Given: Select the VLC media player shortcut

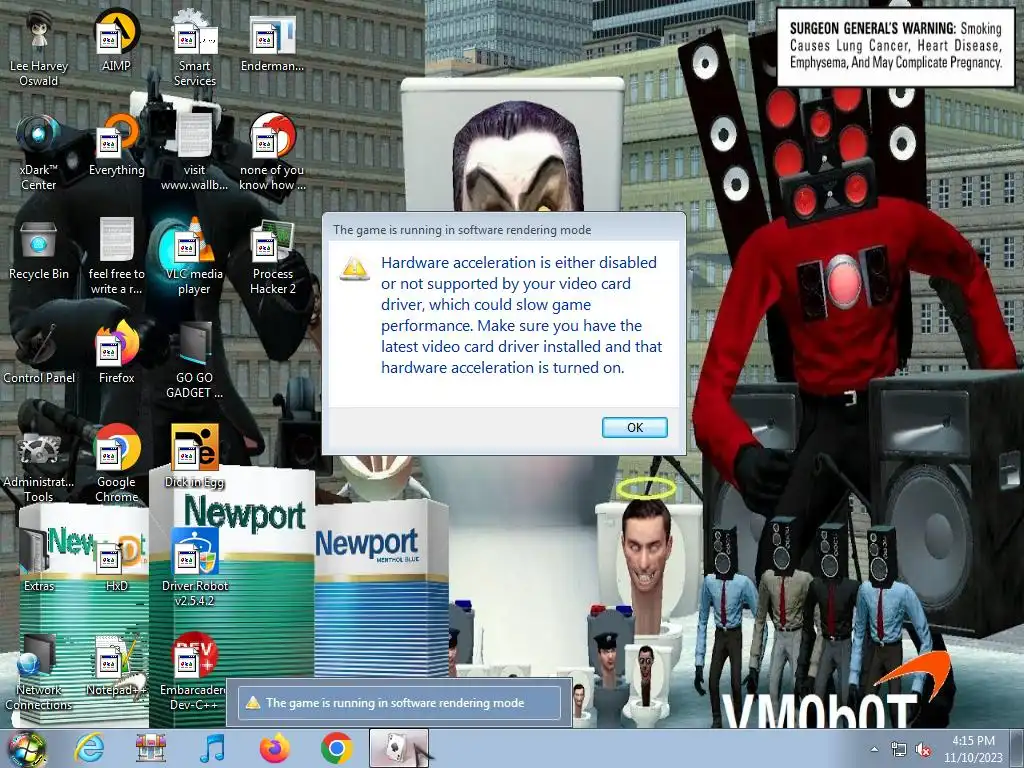Looking at the screenshot, I should [195, 257].
